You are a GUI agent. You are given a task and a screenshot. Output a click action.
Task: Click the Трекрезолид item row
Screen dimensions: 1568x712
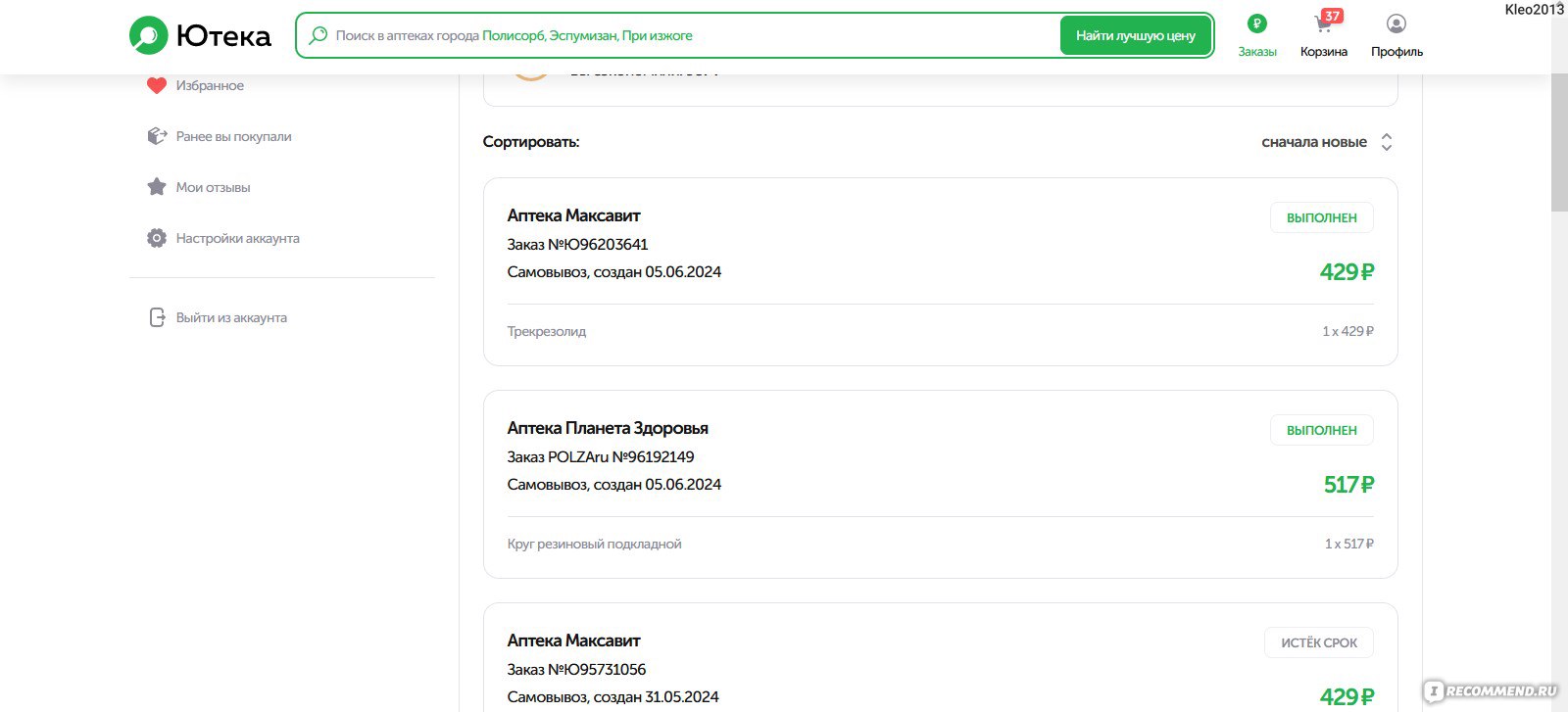tap(940, 331)
